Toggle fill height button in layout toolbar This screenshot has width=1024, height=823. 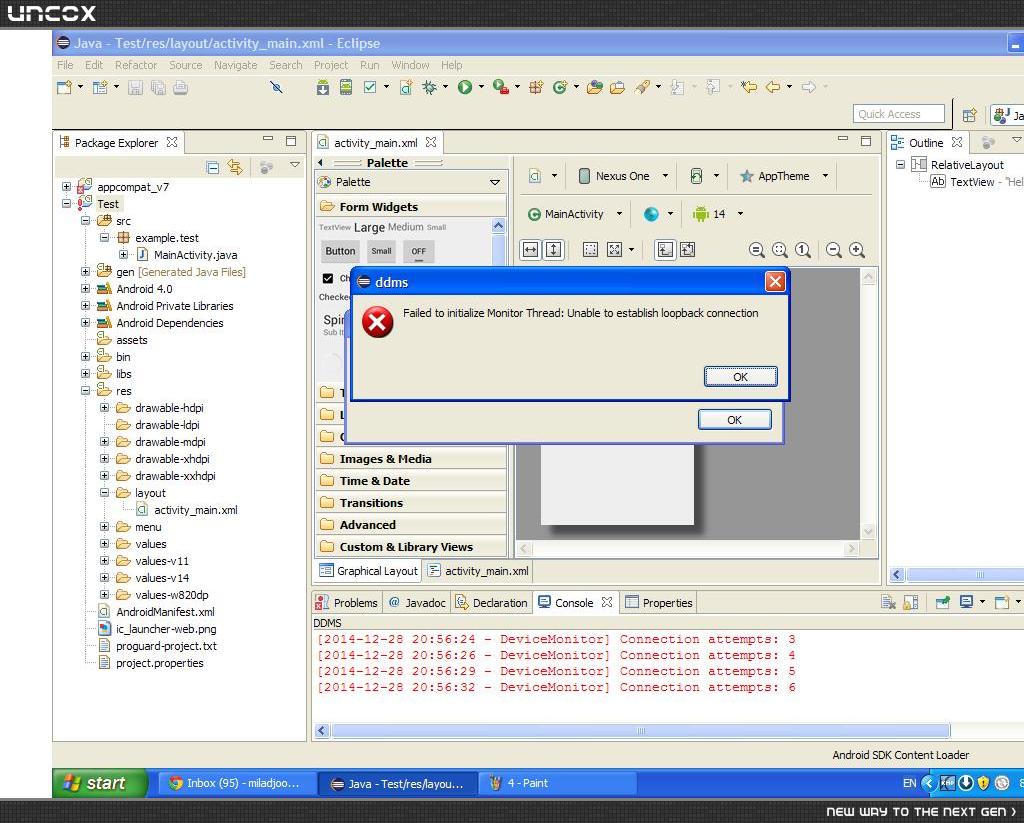click(x=553, y=250)
